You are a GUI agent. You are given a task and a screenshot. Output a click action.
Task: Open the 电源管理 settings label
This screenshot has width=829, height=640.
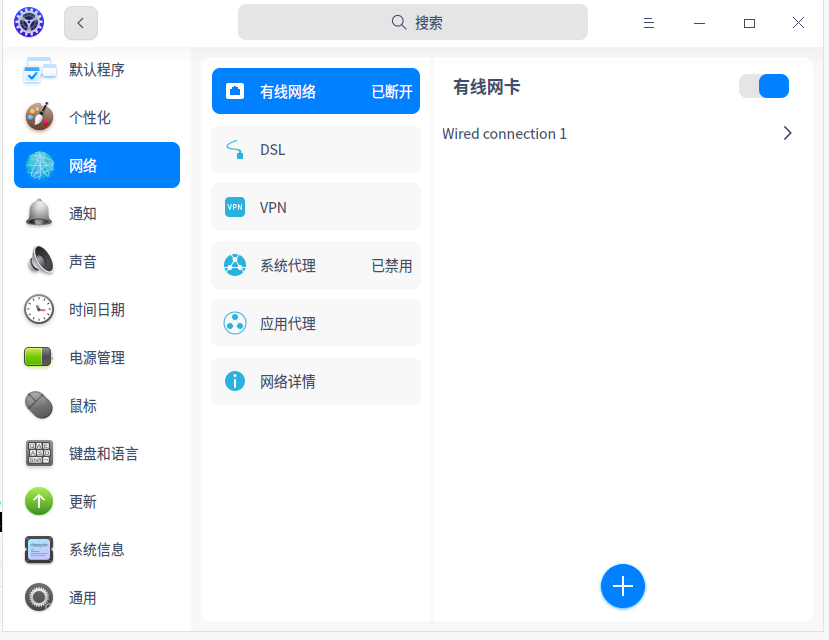(97, 358)
